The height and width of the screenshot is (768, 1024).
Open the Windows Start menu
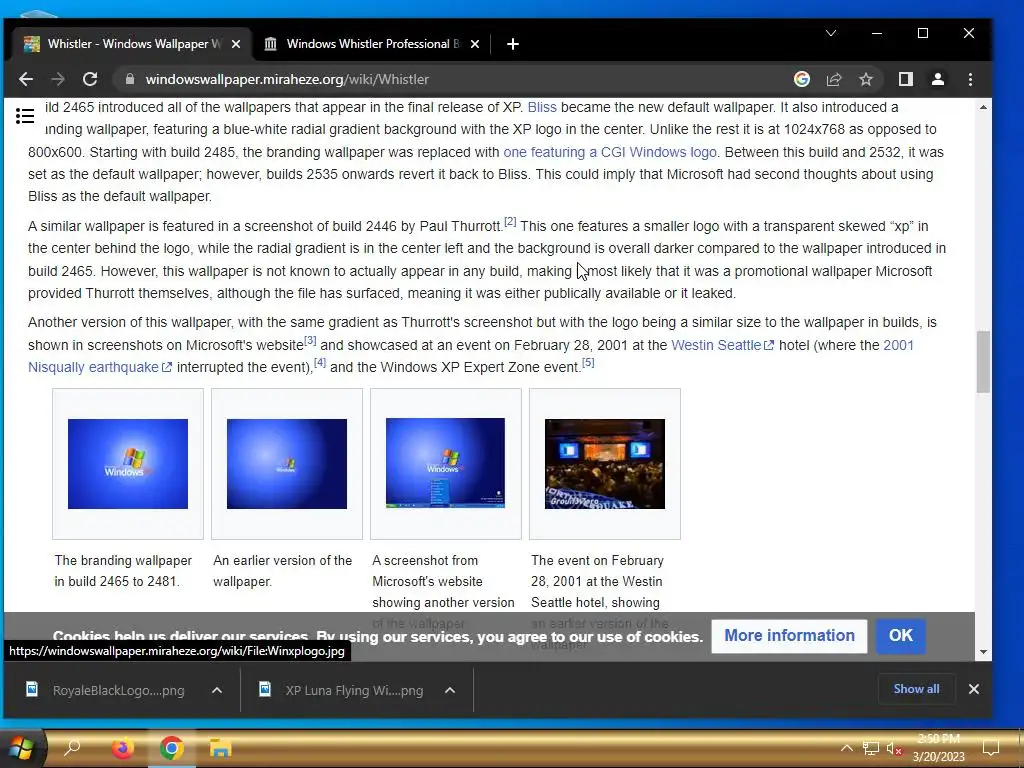(21, 748)
